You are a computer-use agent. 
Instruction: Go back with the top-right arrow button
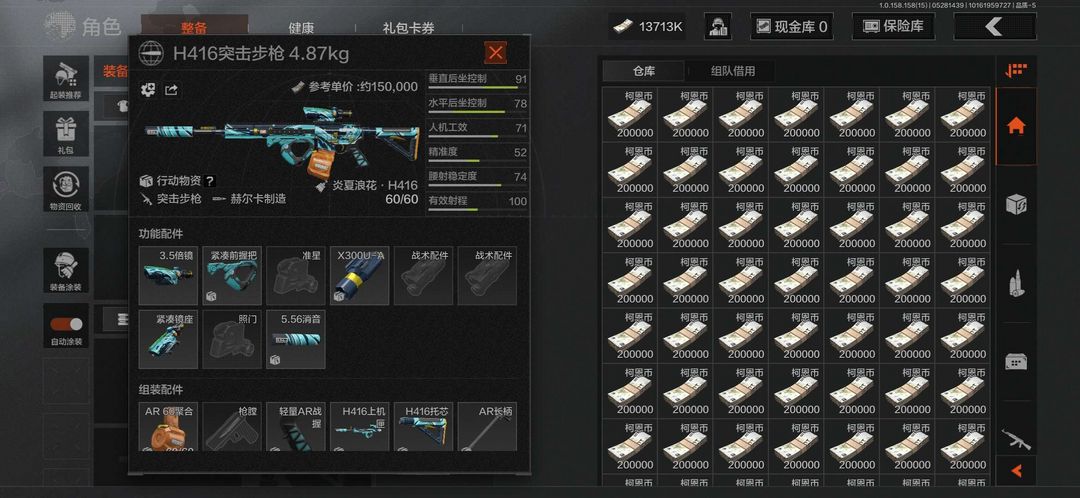coord(995,27)
